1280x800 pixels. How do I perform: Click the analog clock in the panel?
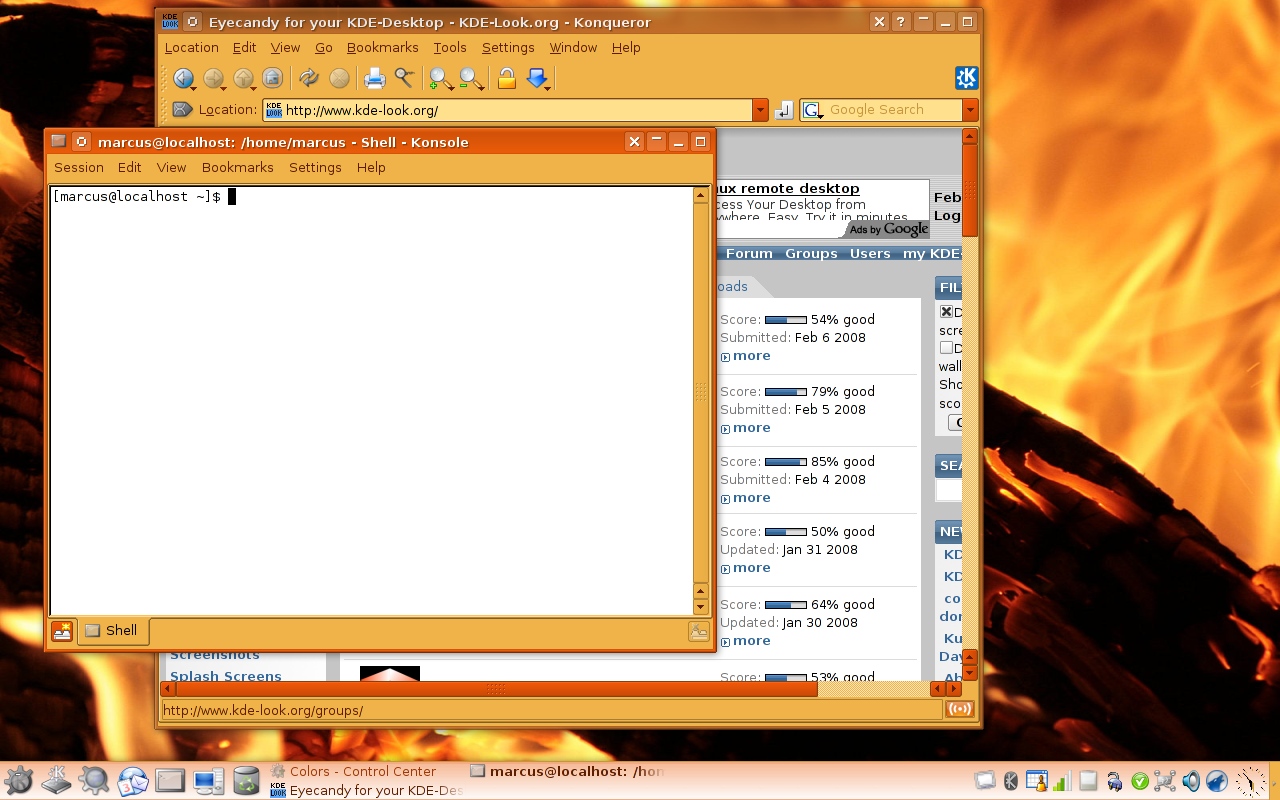tap(1250, 781)
